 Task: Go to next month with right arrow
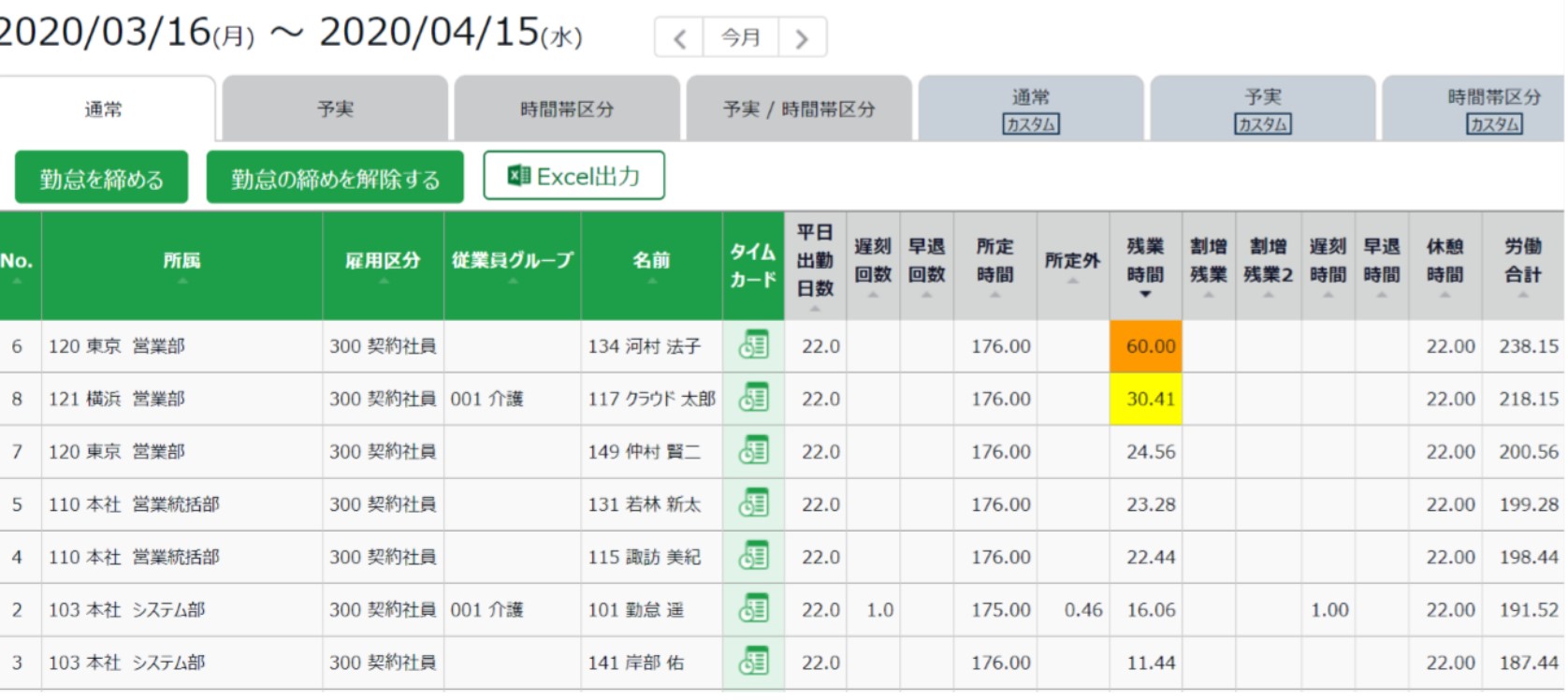802,38
